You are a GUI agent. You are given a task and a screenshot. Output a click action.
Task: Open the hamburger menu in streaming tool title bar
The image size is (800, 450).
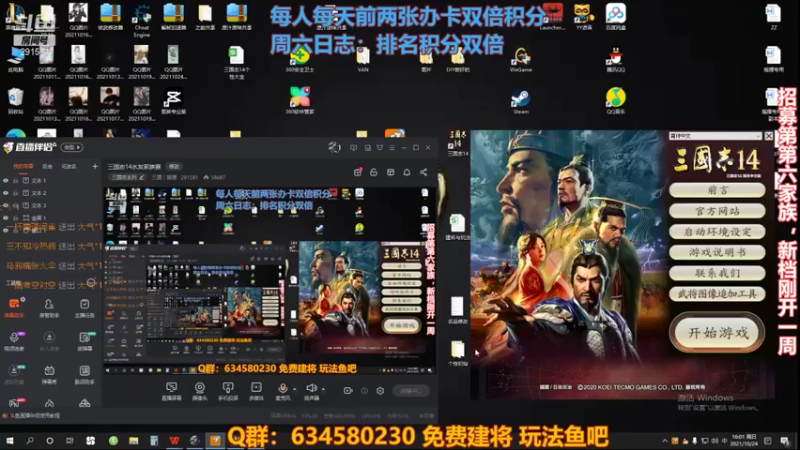[x=392, y=147]
